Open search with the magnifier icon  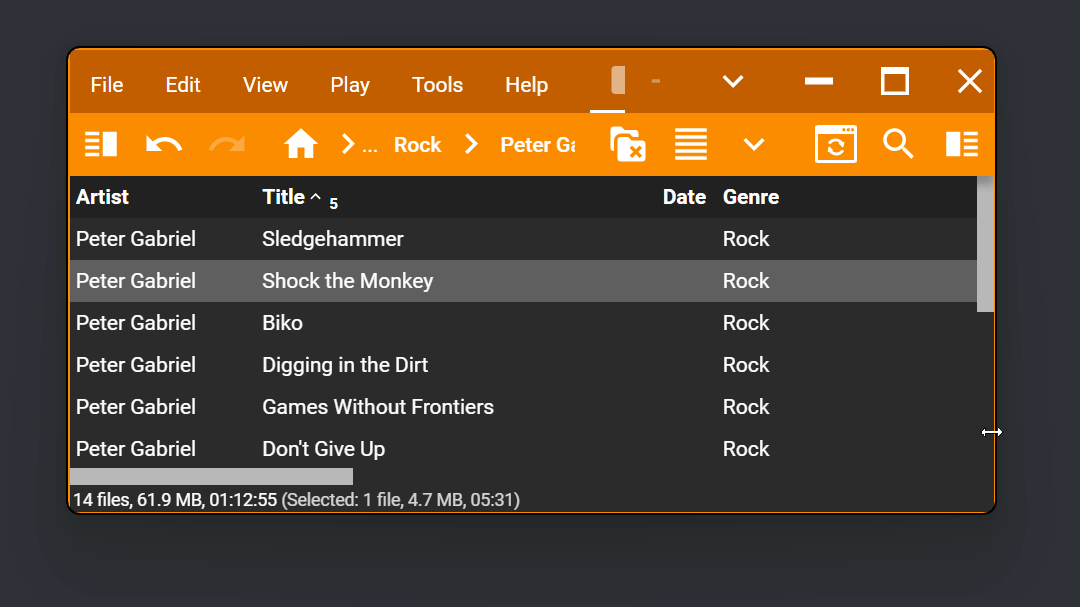[898, 145]
